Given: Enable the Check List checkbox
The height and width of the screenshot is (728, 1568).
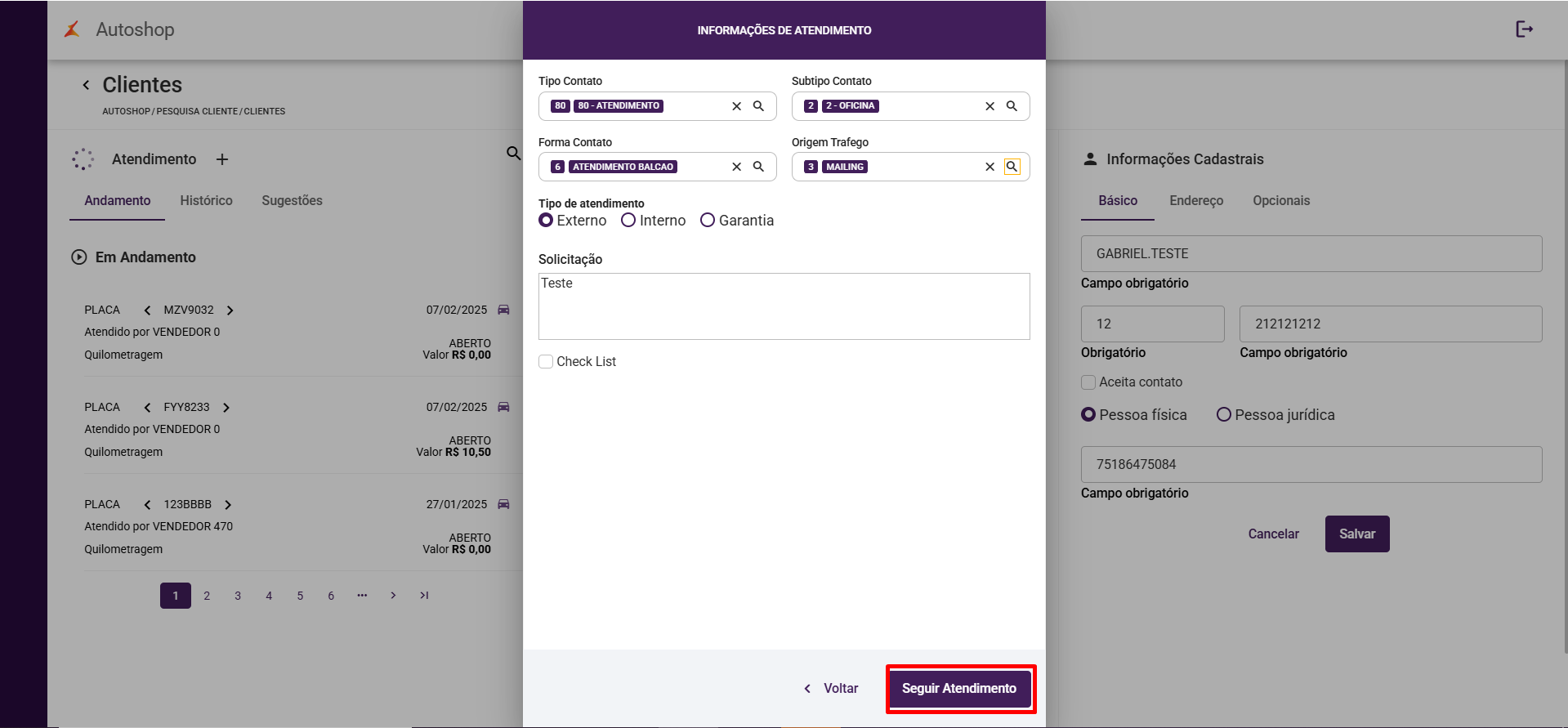Looking at the screenshot, I should point(546,362).
